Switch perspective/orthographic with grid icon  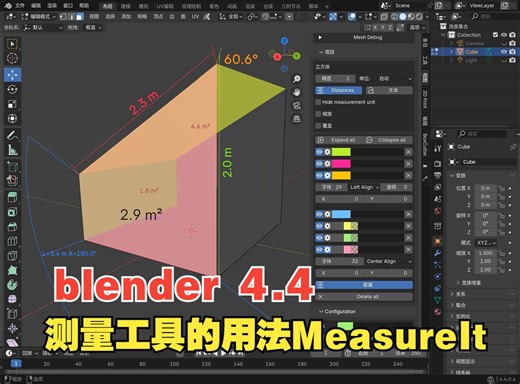[x=297, y=119]
